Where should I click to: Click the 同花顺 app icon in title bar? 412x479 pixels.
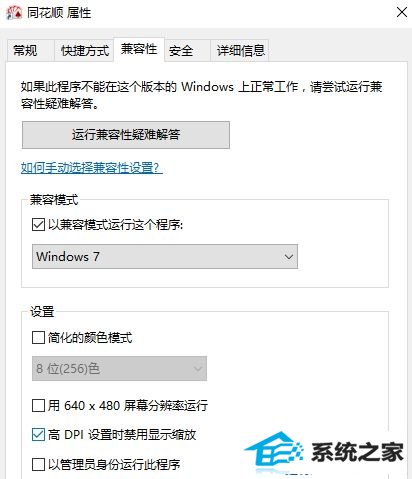14,13
